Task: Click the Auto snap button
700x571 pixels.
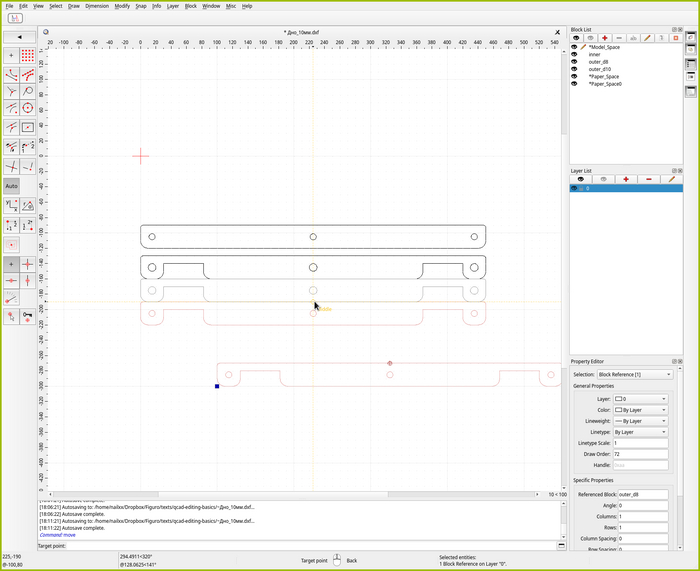Action: tap(11, 186)
